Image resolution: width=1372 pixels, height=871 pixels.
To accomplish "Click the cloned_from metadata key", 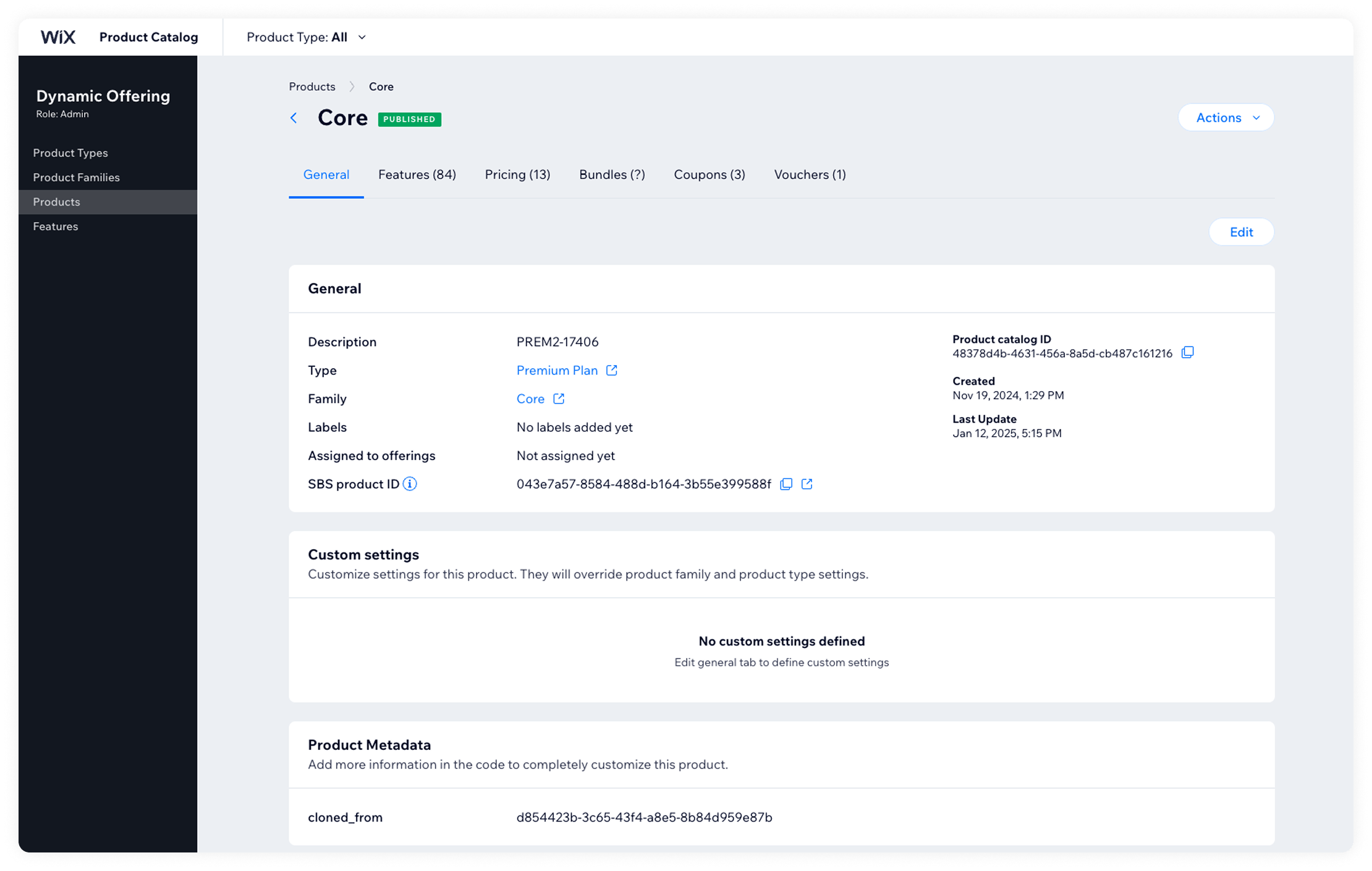I will [345, 817].
